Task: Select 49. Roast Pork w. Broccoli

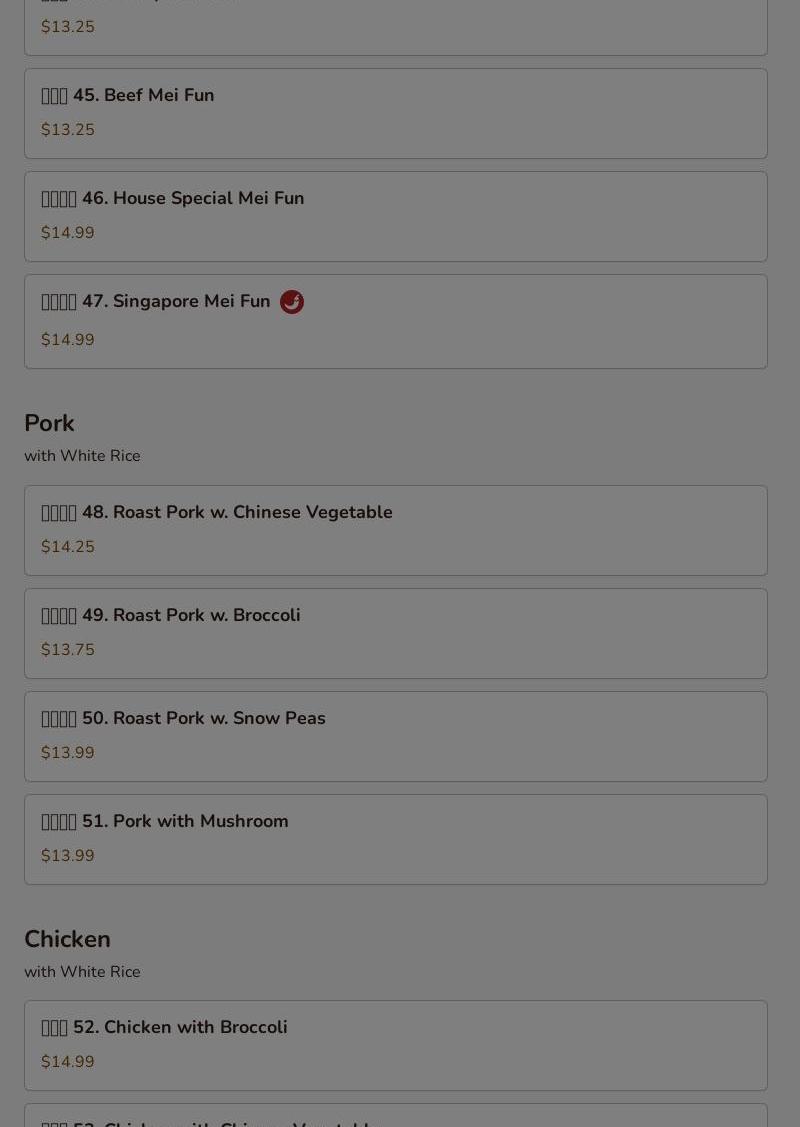Action: [396, 633]
